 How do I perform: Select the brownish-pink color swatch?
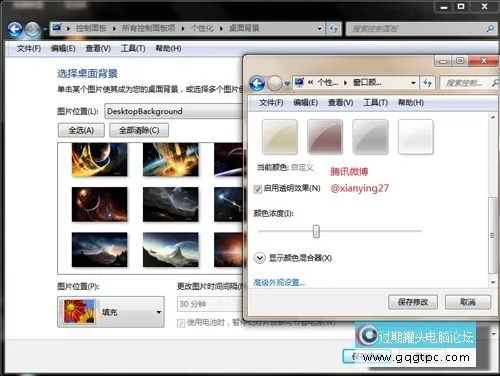pos(325,137)
